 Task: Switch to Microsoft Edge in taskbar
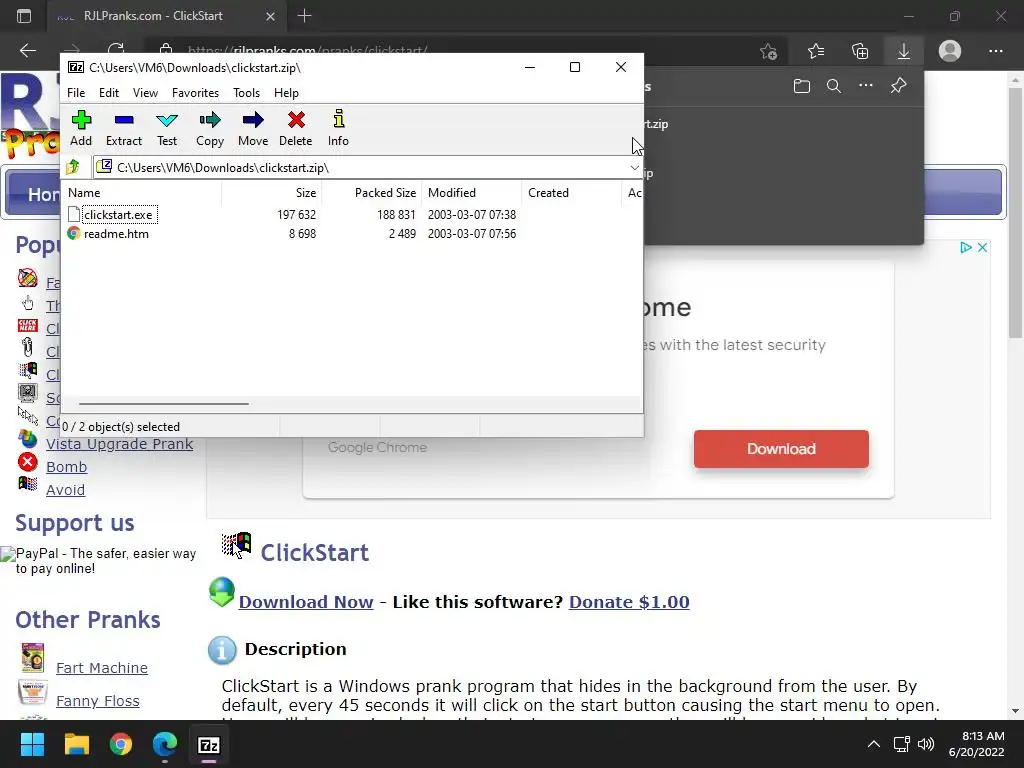click(165, 744)
